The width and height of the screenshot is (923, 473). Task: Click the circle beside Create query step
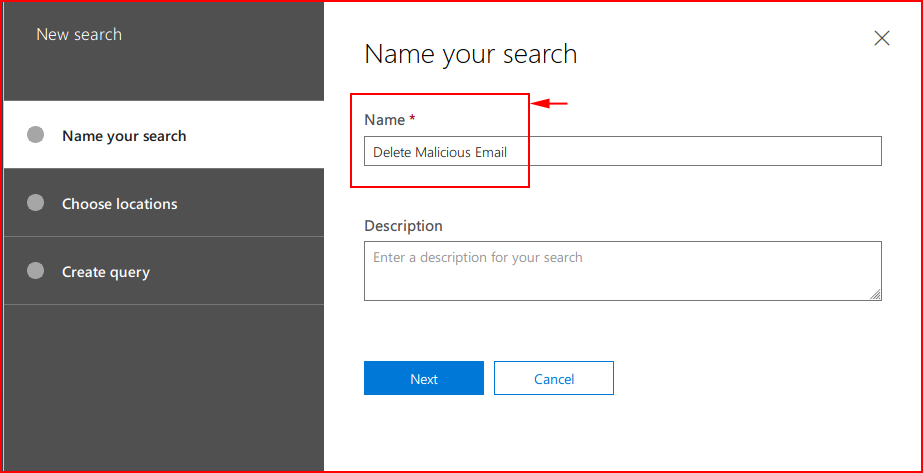pyautogui.click(x=35, y=271)
